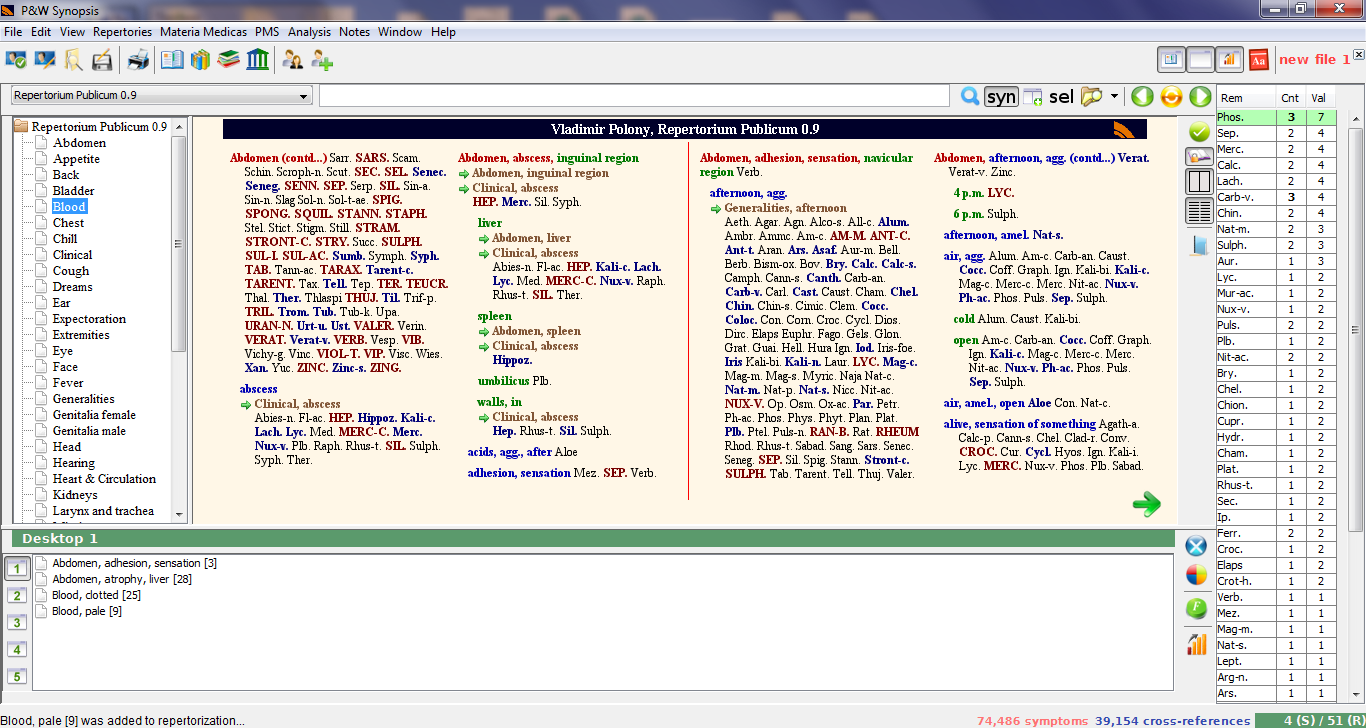
Task: Toggle the syn button
Action: [x=1000, y=96]
